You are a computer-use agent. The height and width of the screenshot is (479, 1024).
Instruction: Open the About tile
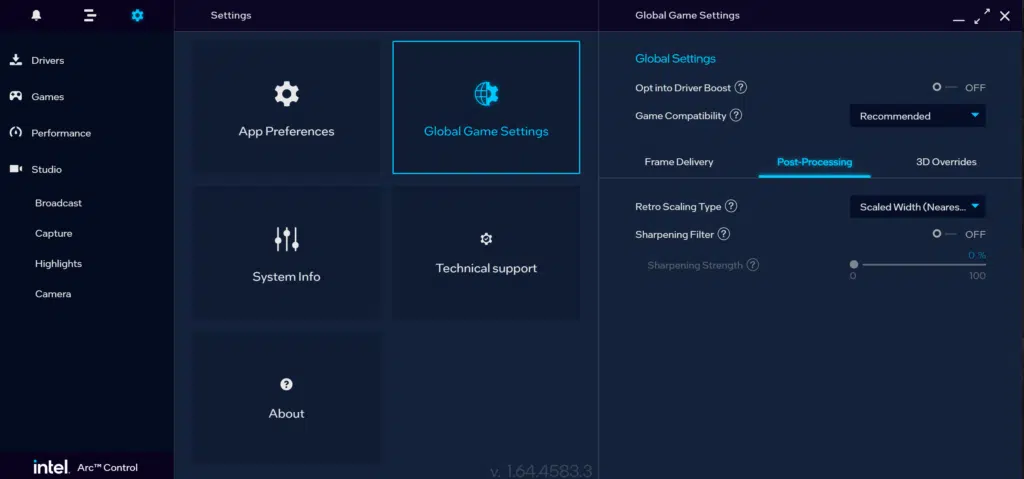click(286, 397)
